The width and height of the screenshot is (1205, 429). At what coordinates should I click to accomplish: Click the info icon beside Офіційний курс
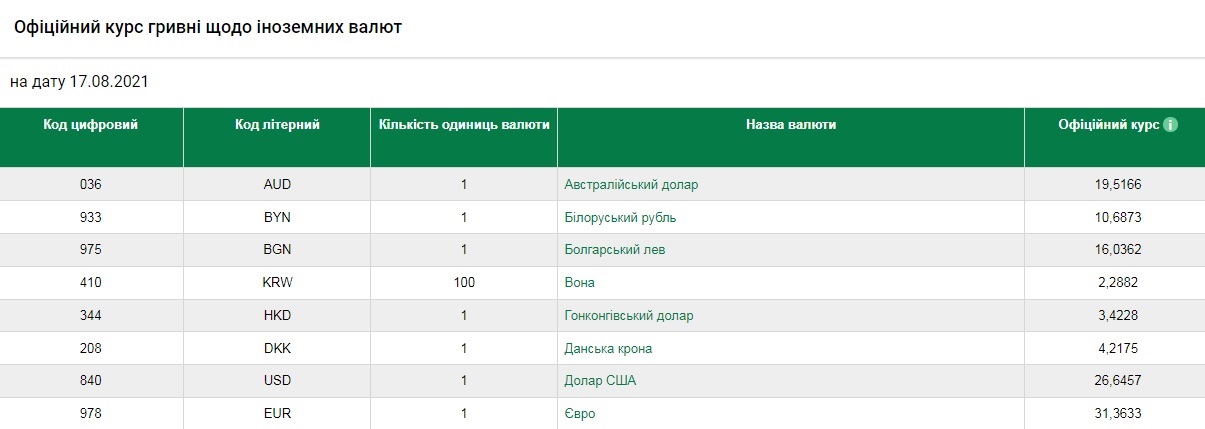[x=1170, y=125]
